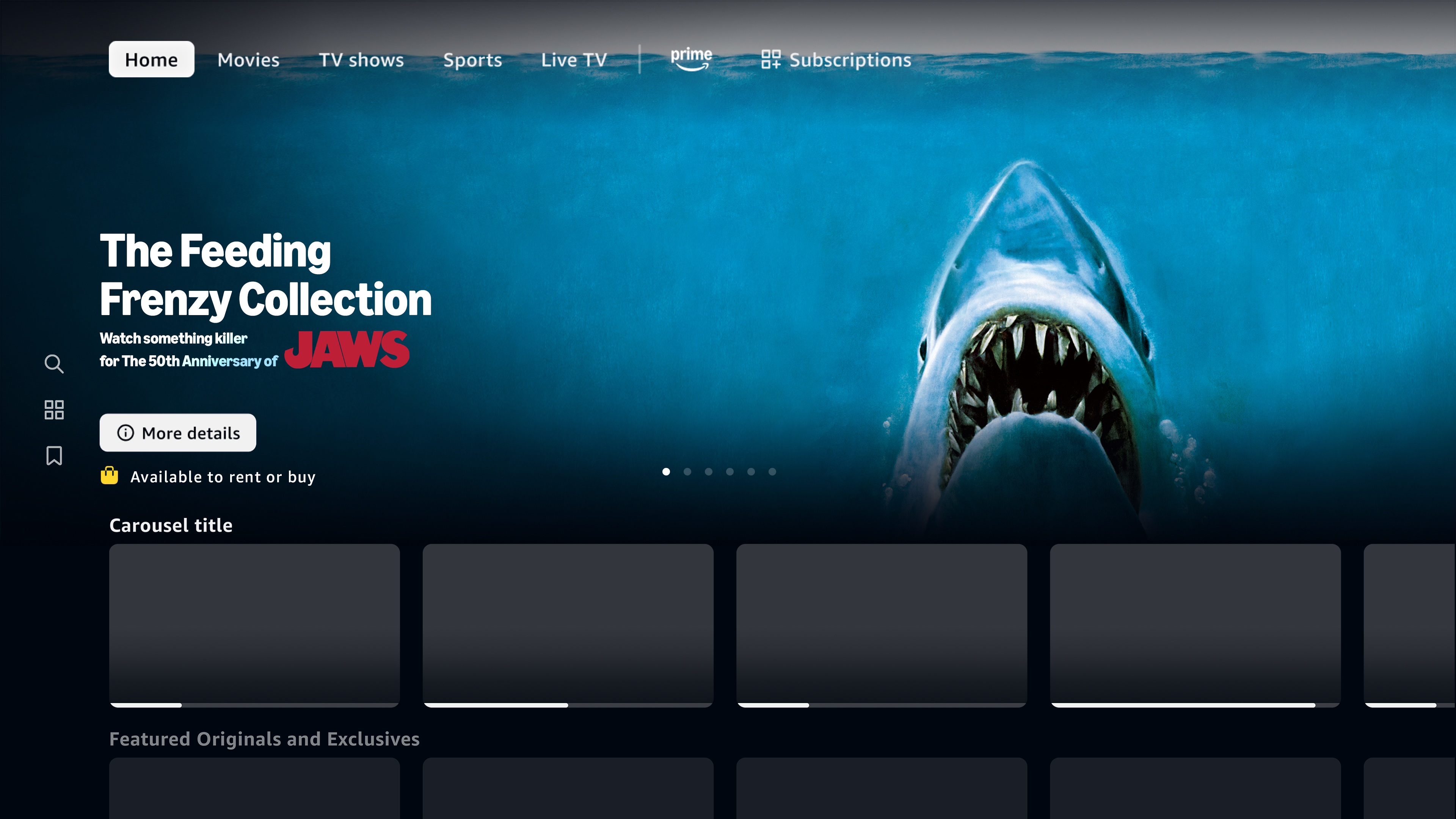Switch to the Movies tab
This screenshot has width=1456, height=819.
pos(249,60)
